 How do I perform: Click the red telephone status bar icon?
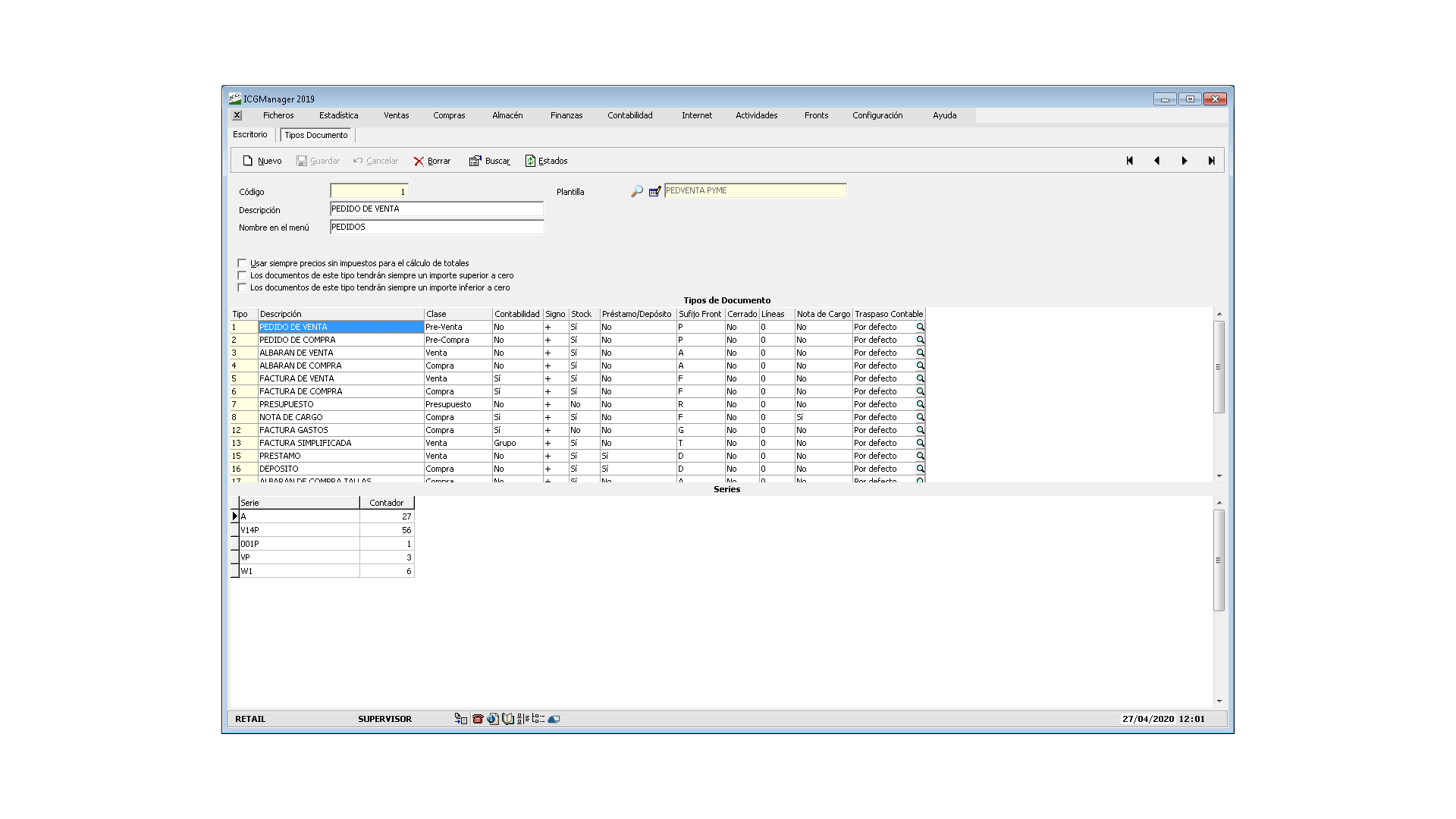[478, 719]
